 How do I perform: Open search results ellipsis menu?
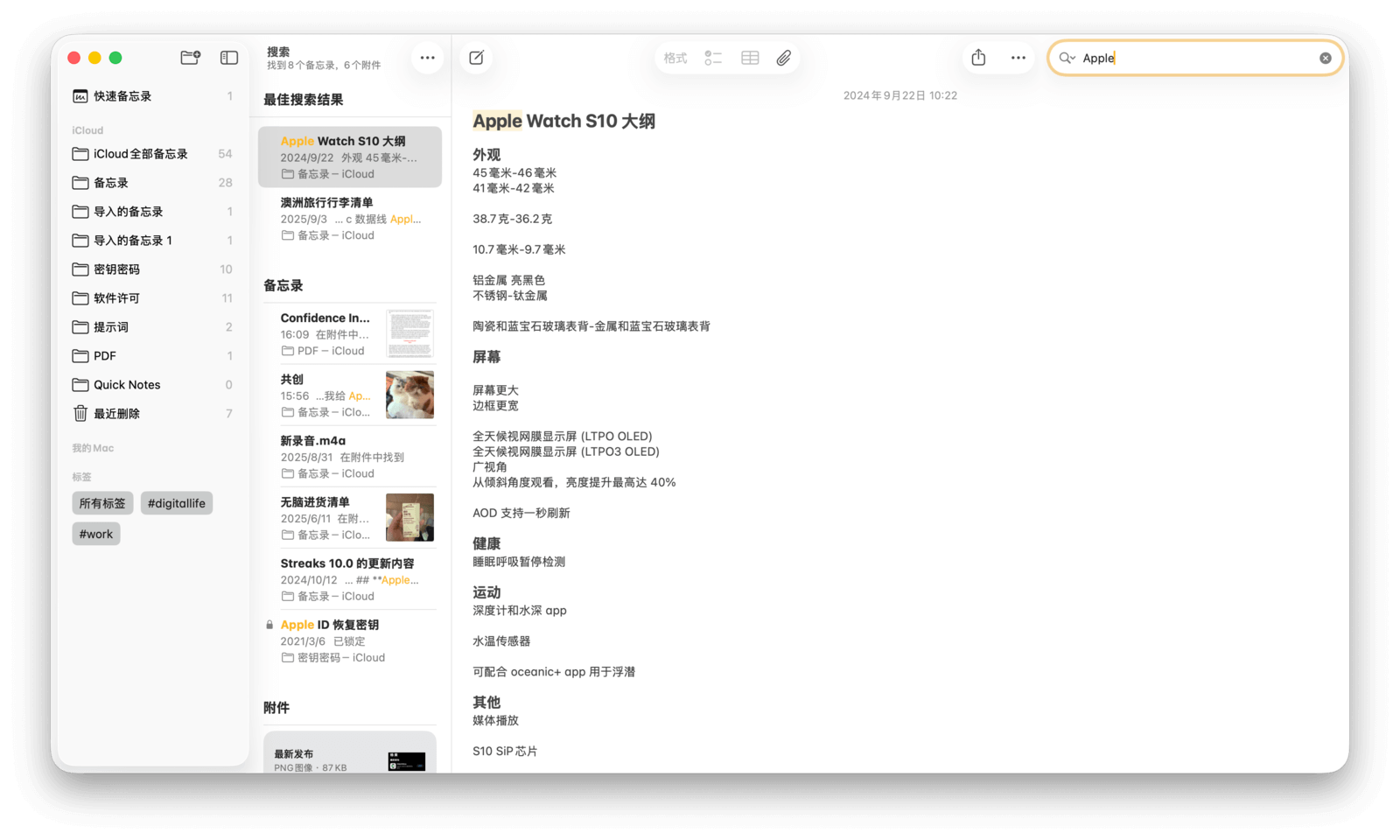pos(427,58)
